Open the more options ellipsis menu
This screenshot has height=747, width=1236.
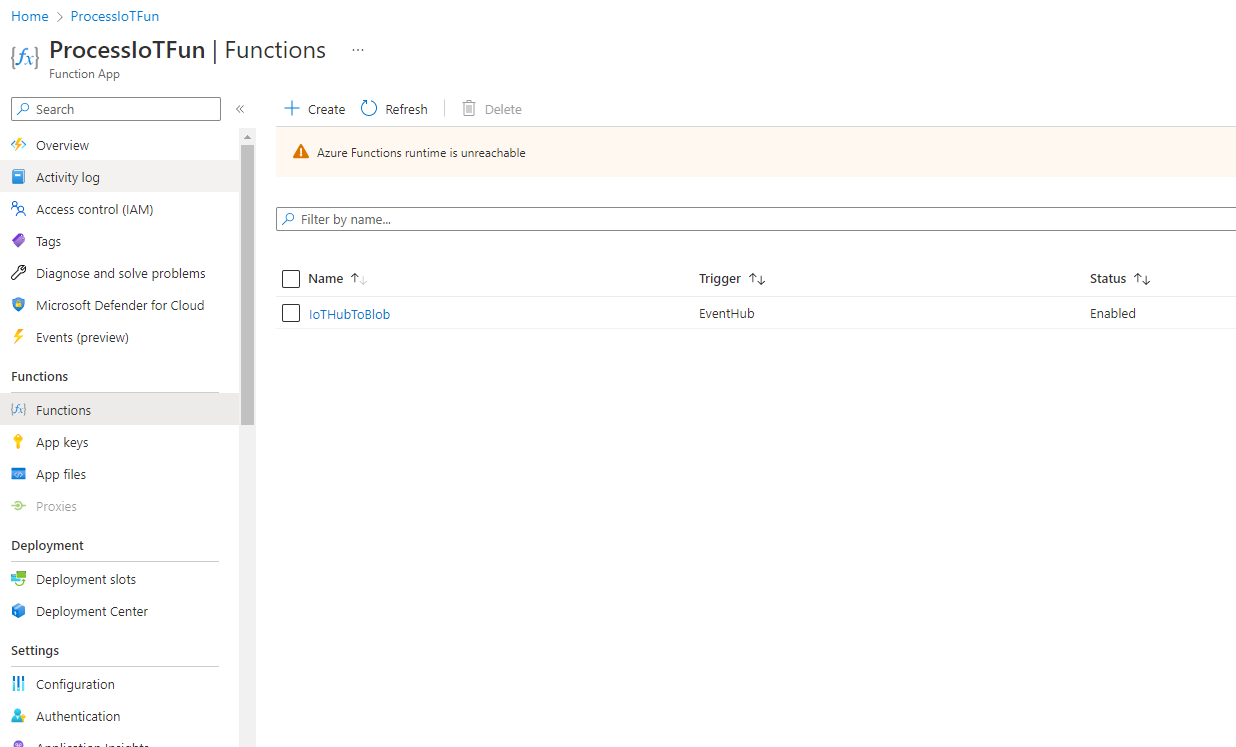click(358, 50)
